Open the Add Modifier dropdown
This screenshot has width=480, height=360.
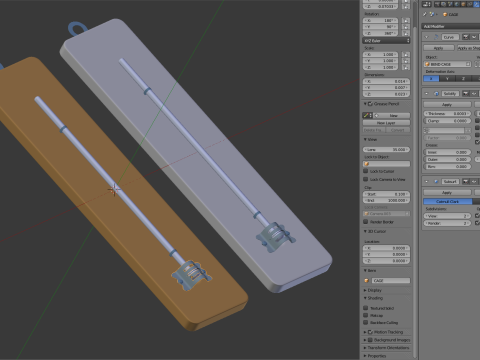tap(451, 26)
